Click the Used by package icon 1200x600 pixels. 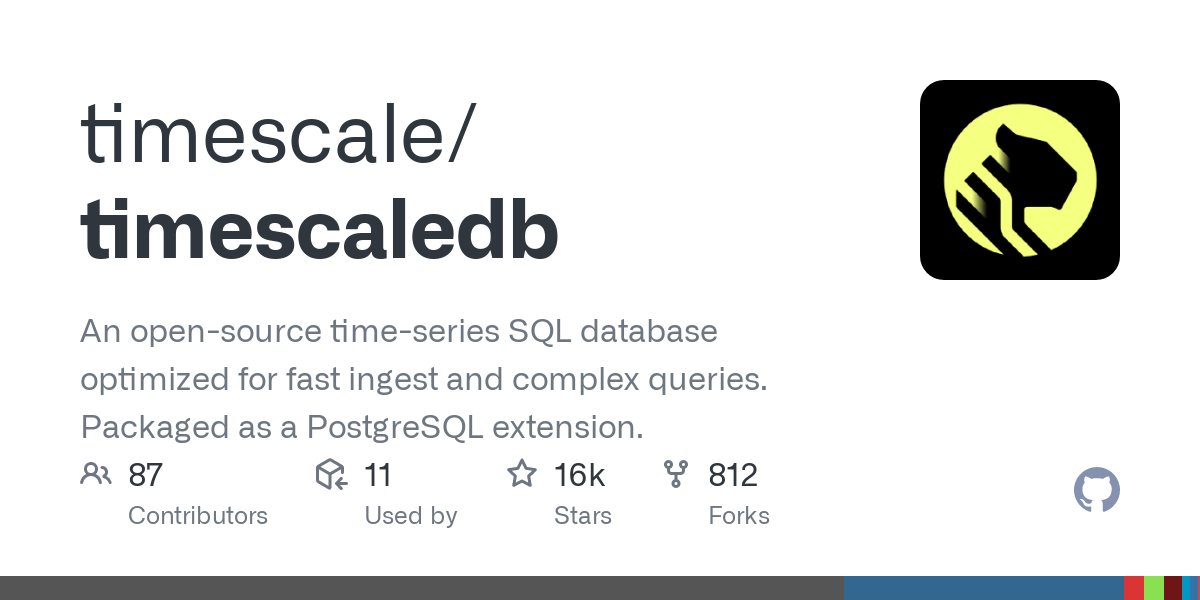[x=331, y=474]
